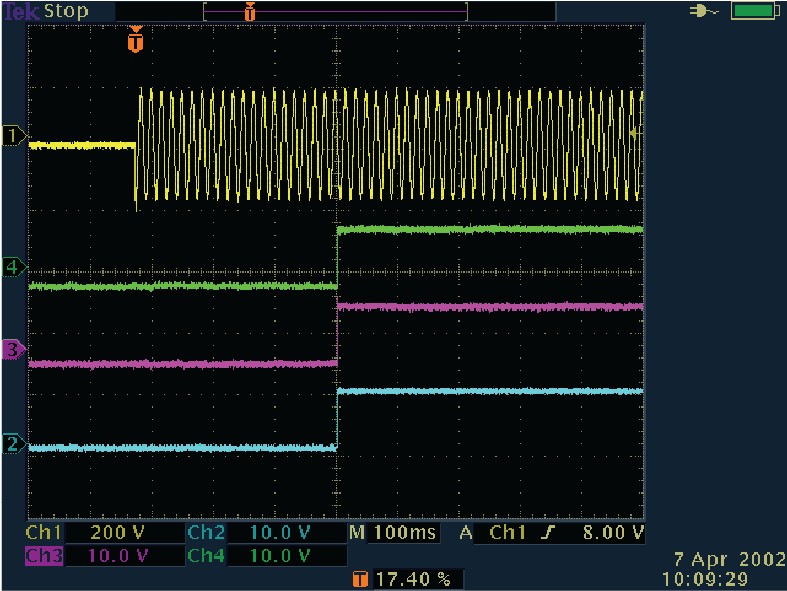
Task: Click the trigger marker in record overview bar
Action: 249,11
